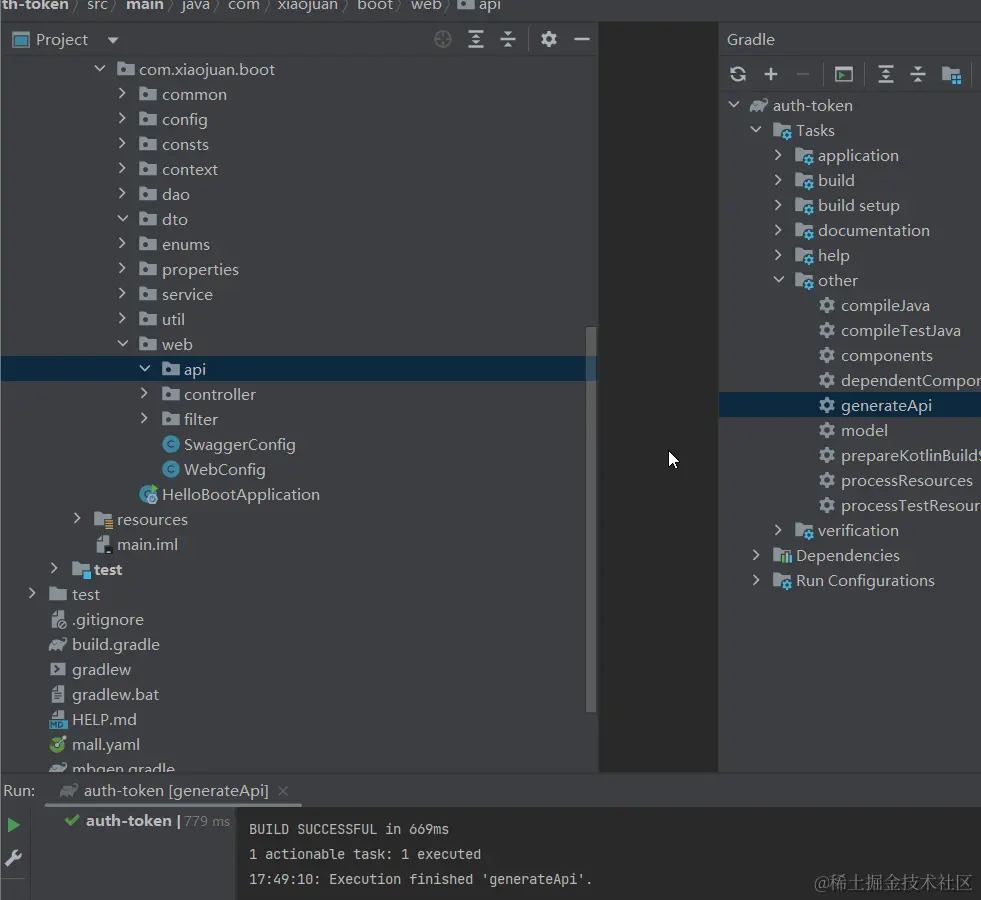Image resolution: width=981 pixels, height=900 pixels.
Task: Close the auth-token run tab
Action: [x=283, y=791]
